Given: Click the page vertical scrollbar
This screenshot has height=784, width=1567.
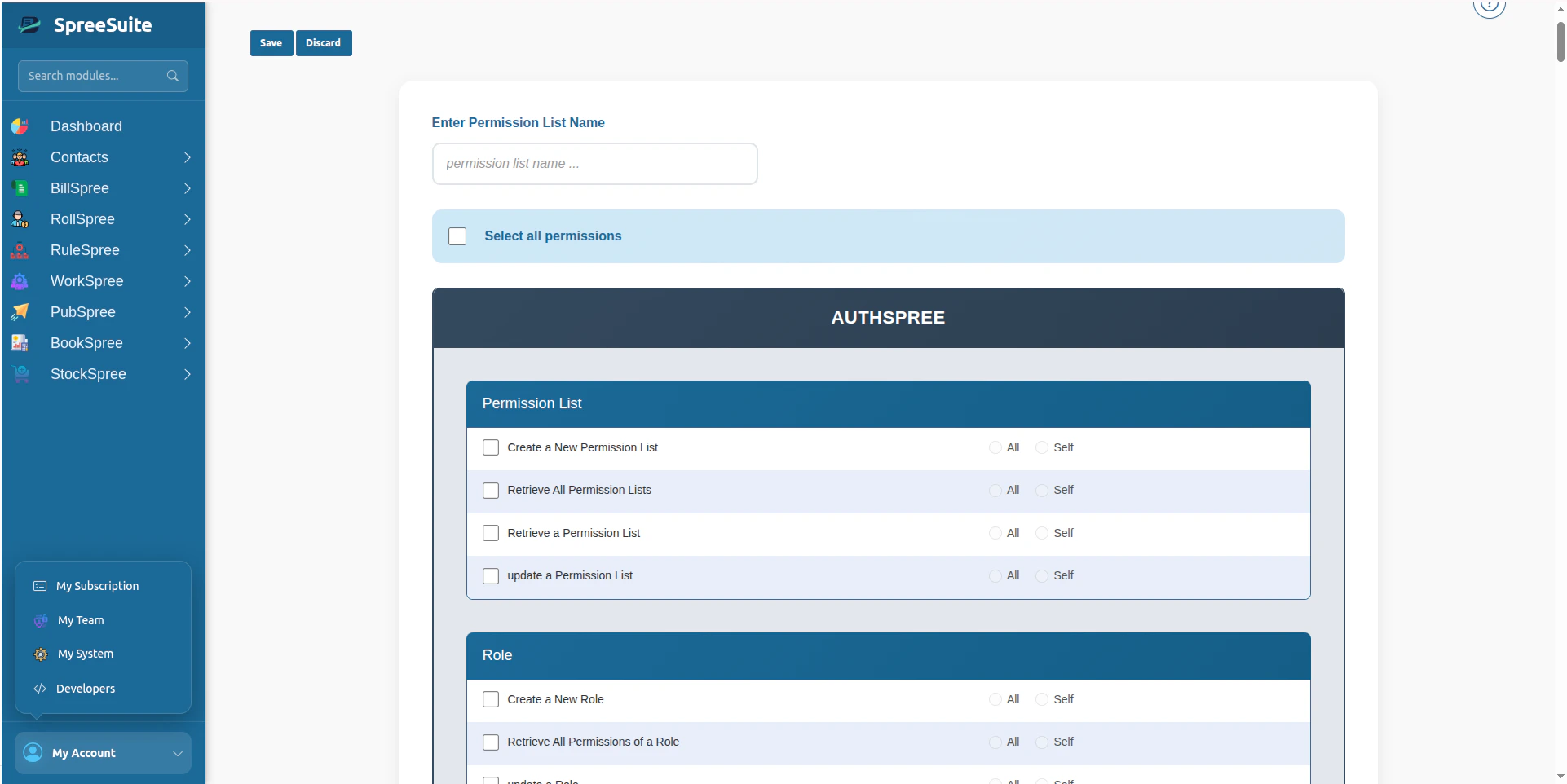Looking at the screenshot, I should [1560, 41].
